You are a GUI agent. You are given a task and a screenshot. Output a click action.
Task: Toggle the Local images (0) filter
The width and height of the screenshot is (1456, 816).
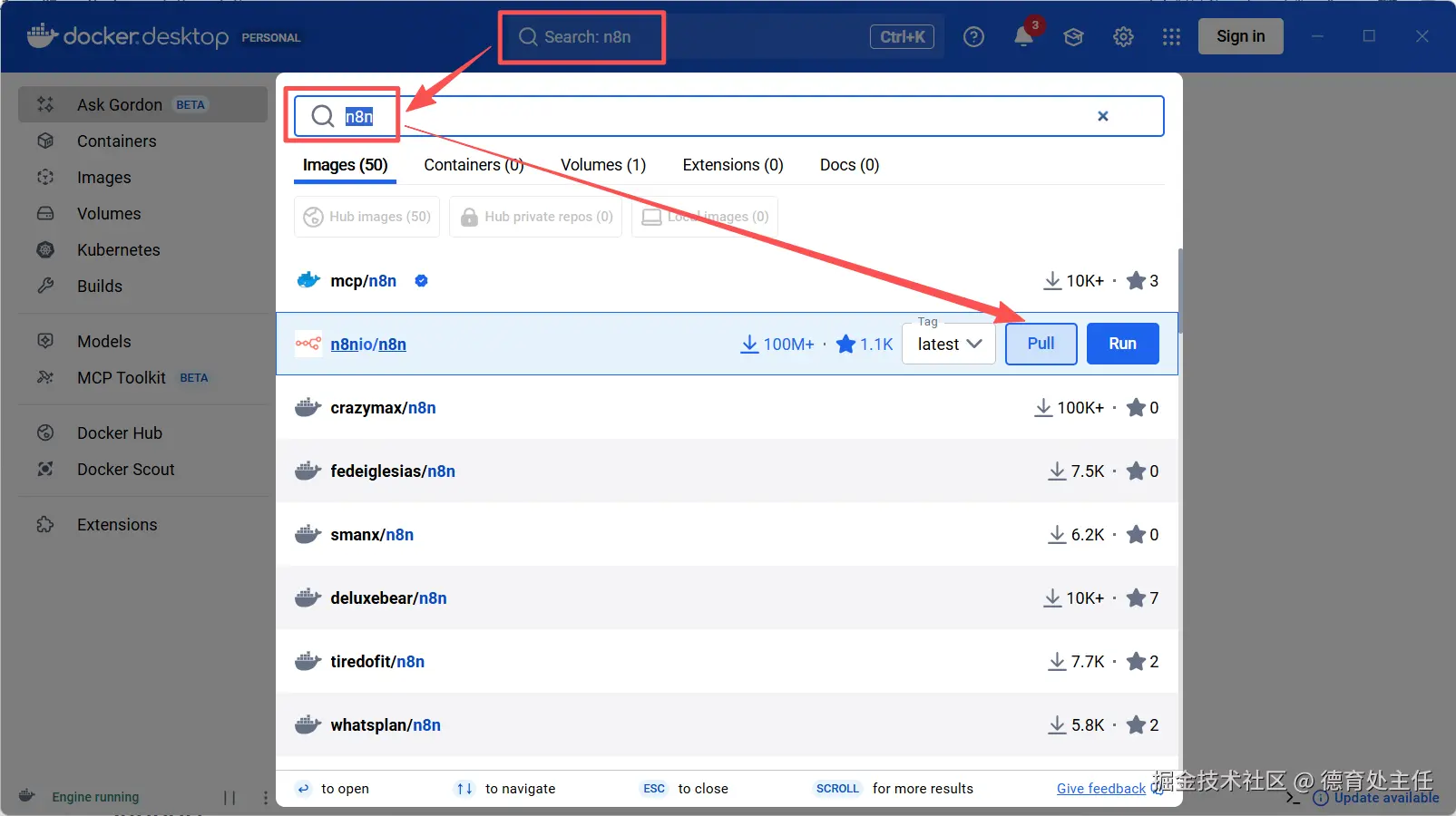click(705, 217)
